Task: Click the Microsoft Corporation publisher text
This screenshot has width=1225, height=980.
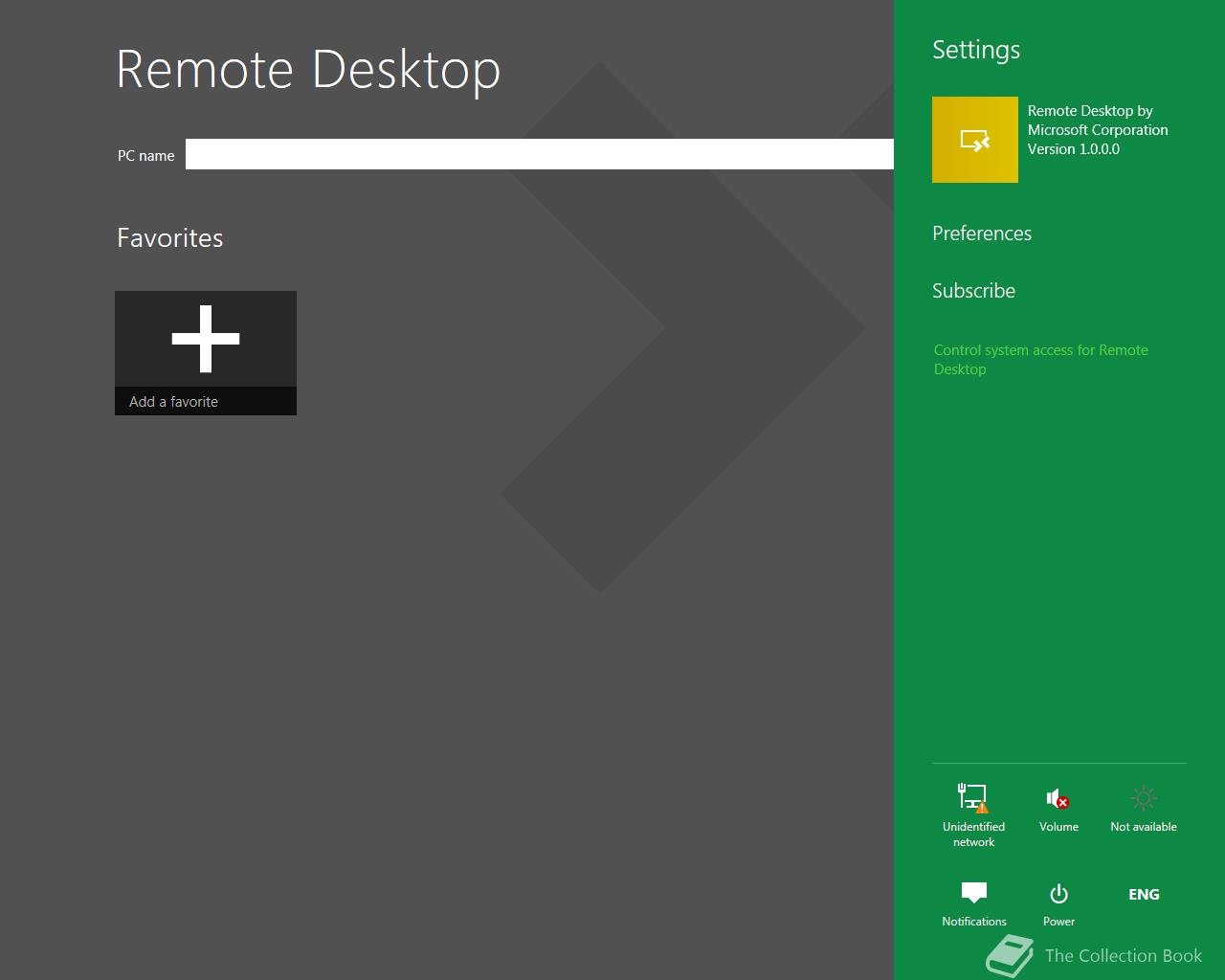Action: pos(1098,130)
